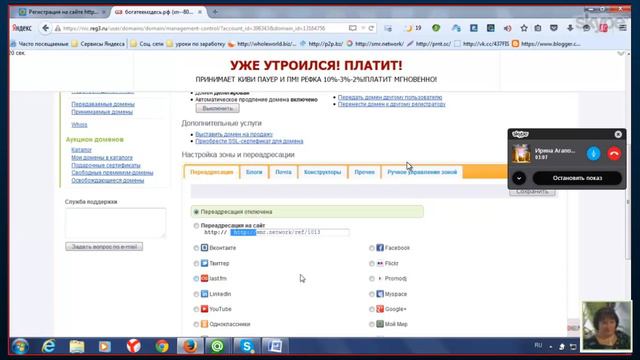
Task: Click the reload page icon in address bar
Action: click(371, 28)
